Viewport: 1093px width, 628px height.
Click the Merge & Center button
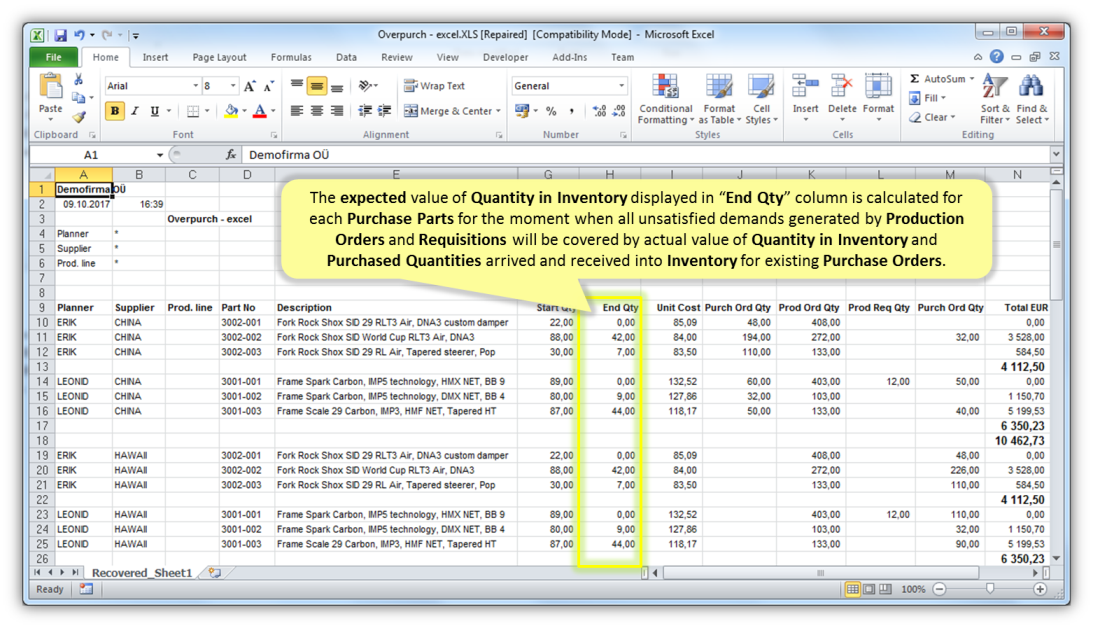tap(447, 111)
